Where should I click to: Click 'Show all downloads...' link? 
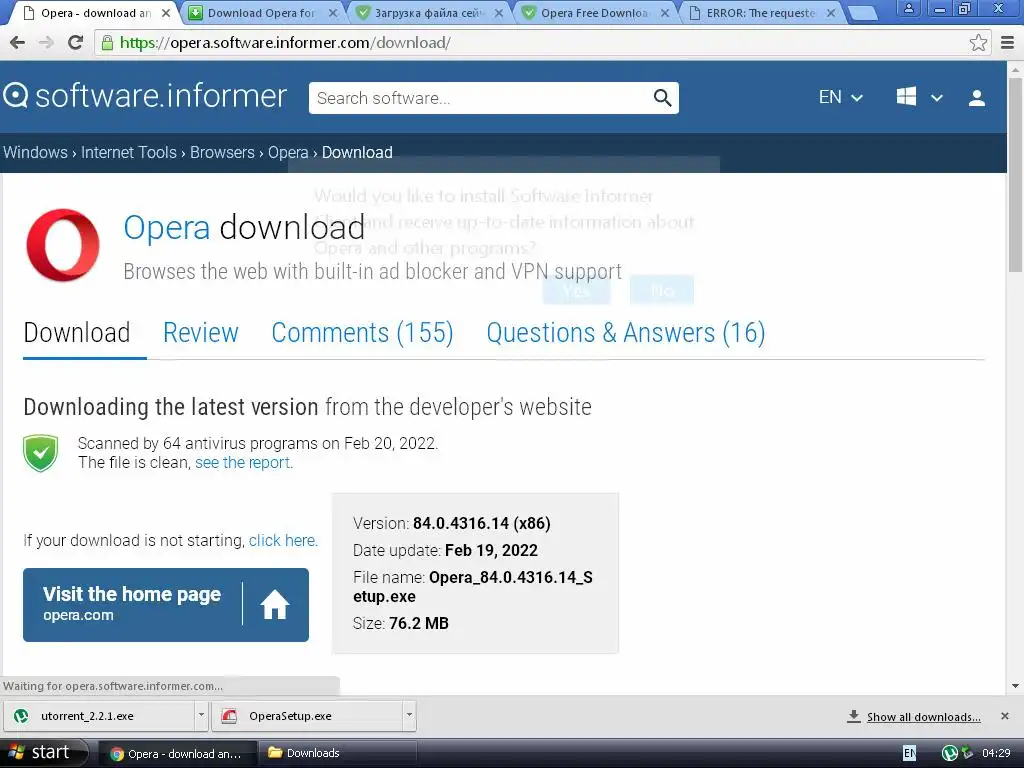pos(923,716)
